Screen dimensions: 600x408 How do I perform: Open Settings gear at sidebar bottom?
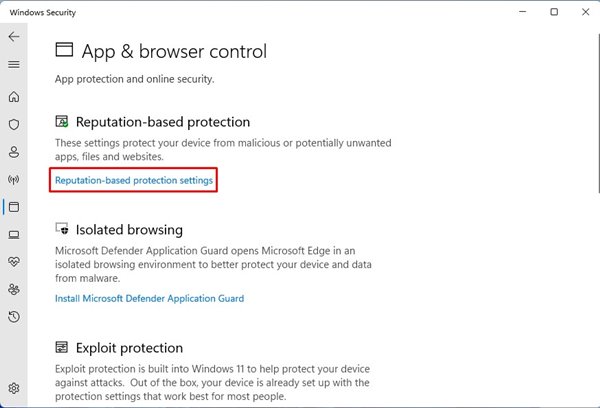point(14,388)
